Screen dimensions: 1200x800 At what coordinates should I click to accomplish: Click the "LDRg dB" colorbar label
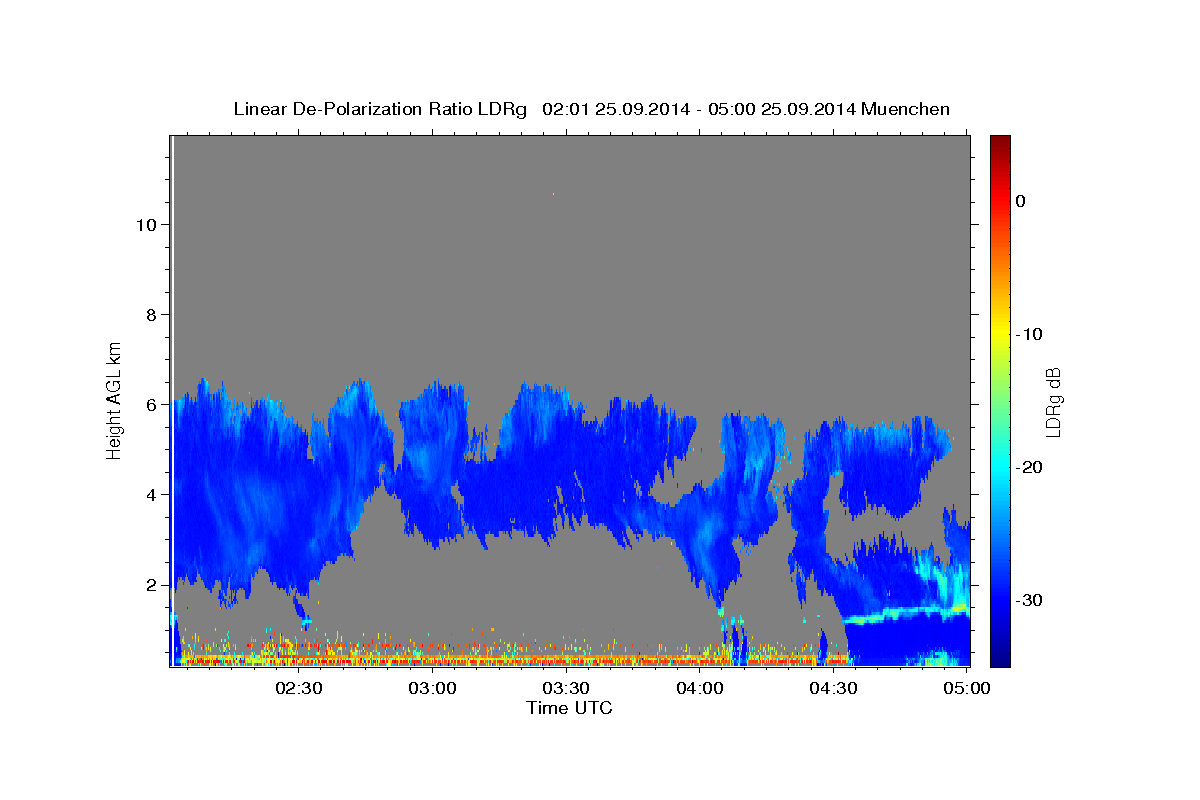[x=1053, y=401]
